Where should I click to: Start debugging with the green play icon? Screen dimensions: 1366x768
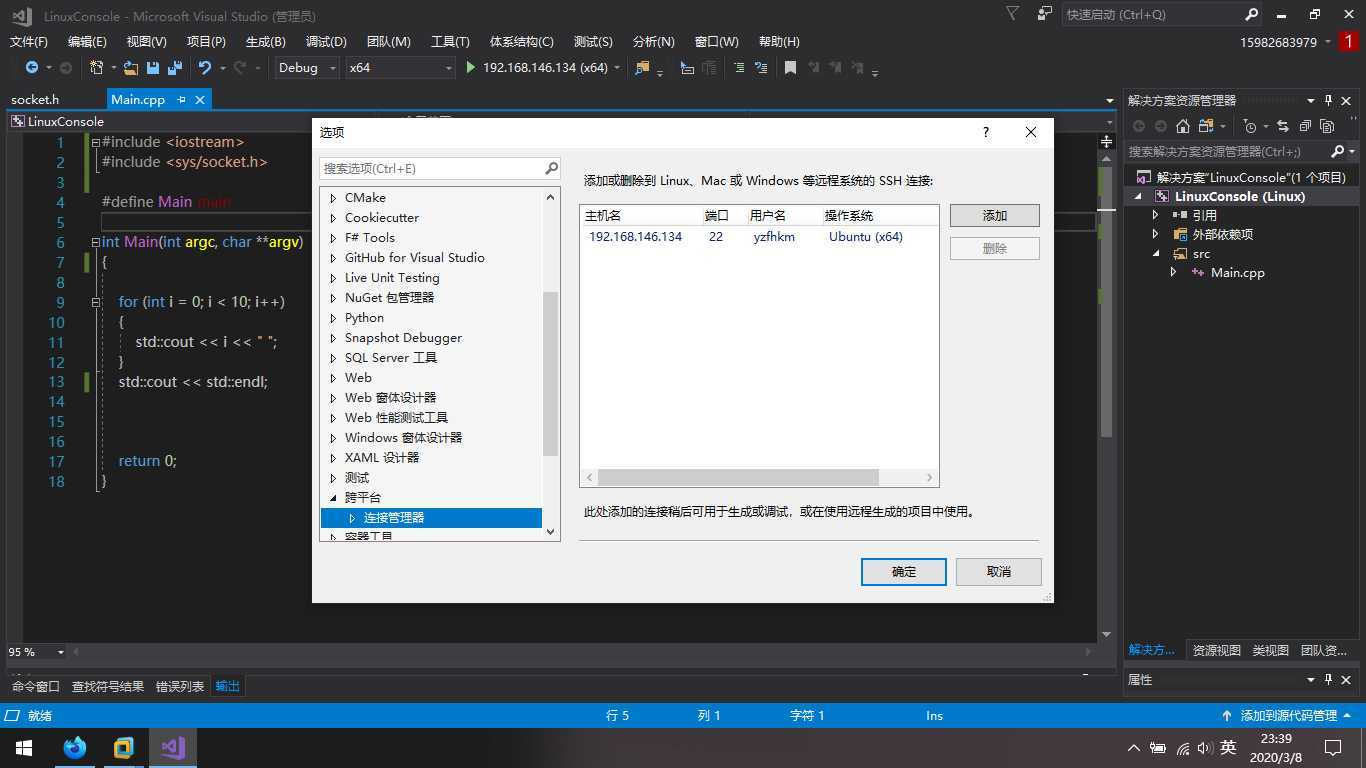tap(471, 68)
